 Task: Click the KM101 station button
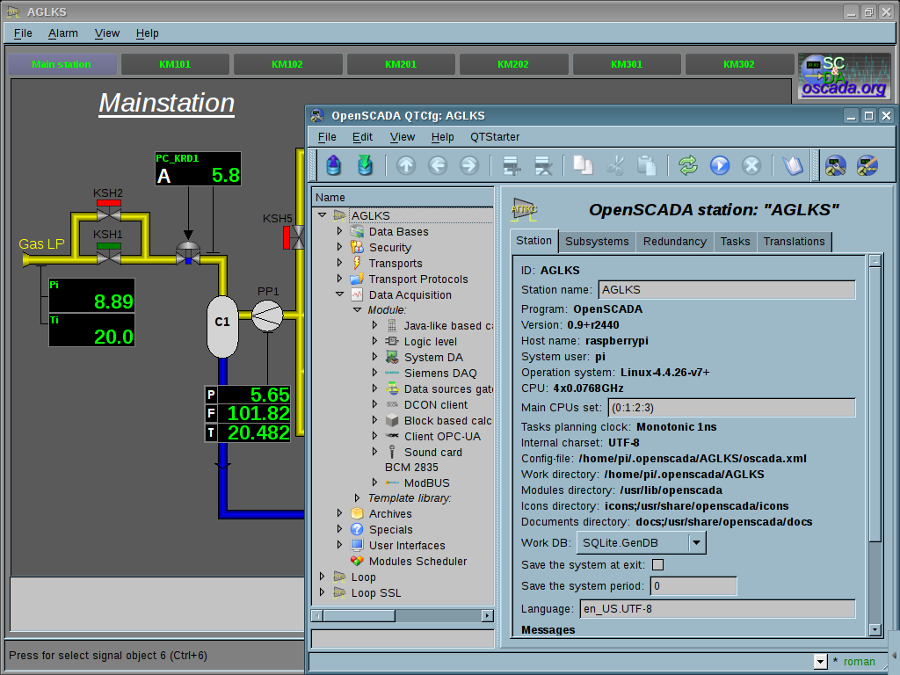[175, 64]
